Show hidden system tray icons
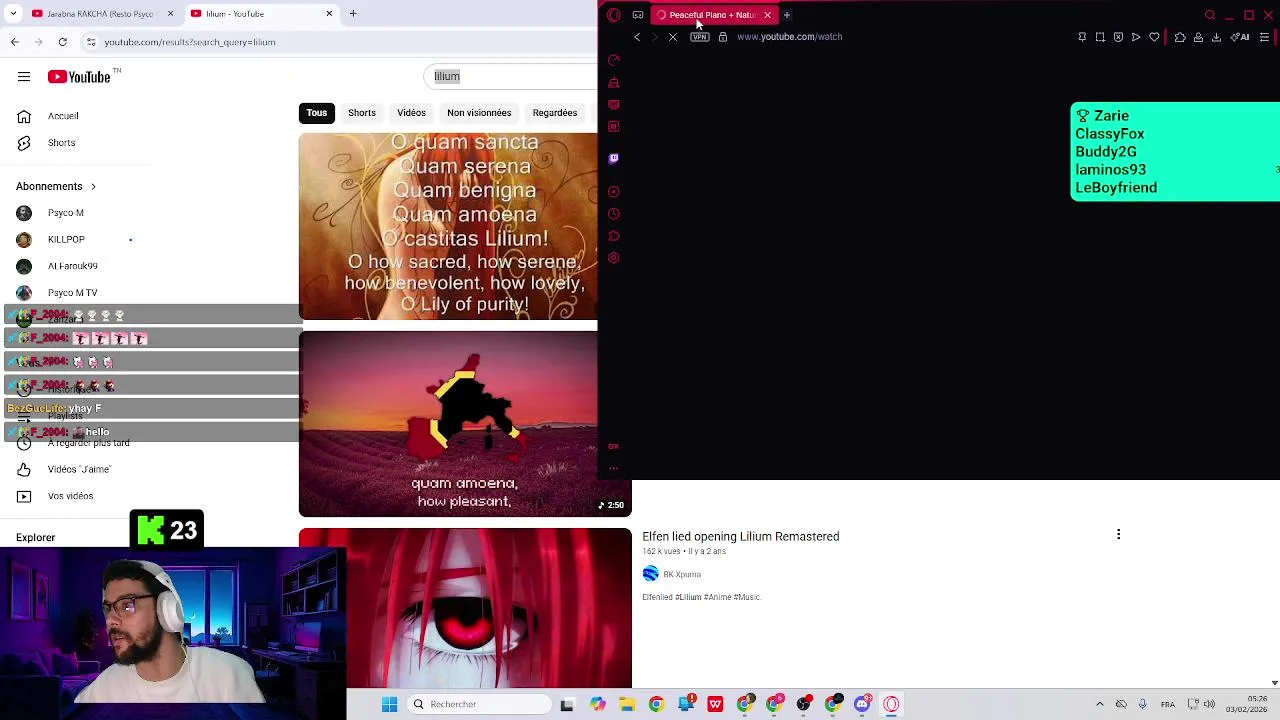The image size is (1280, 720). (x=1100, y=704)
